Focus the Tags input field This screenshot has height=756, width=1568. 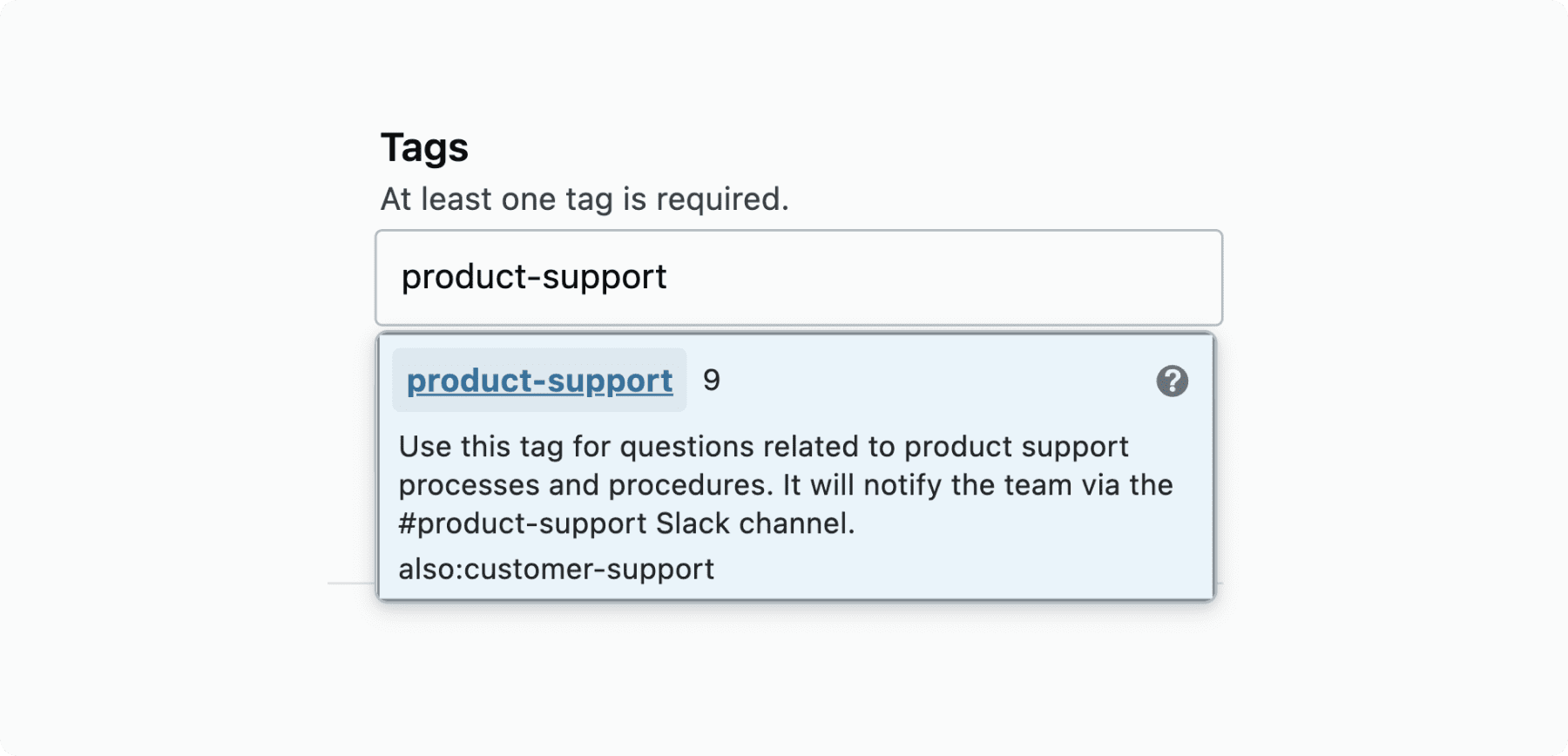pos(799,278)
